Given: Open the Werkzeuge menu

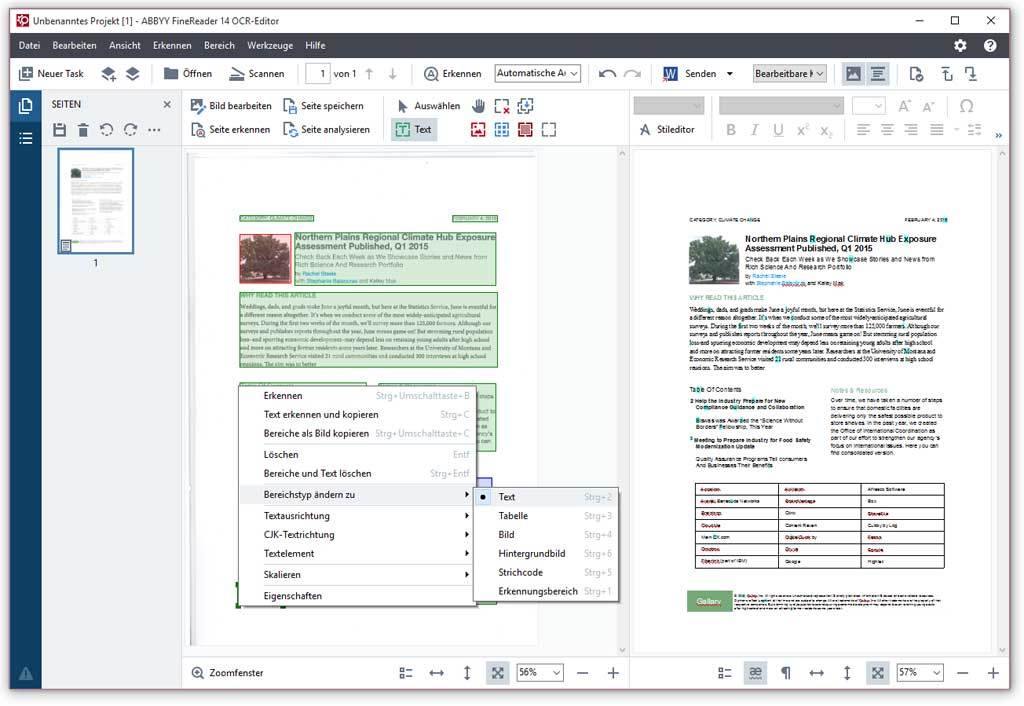Looking at the screenshot, I should coord(270,45).
